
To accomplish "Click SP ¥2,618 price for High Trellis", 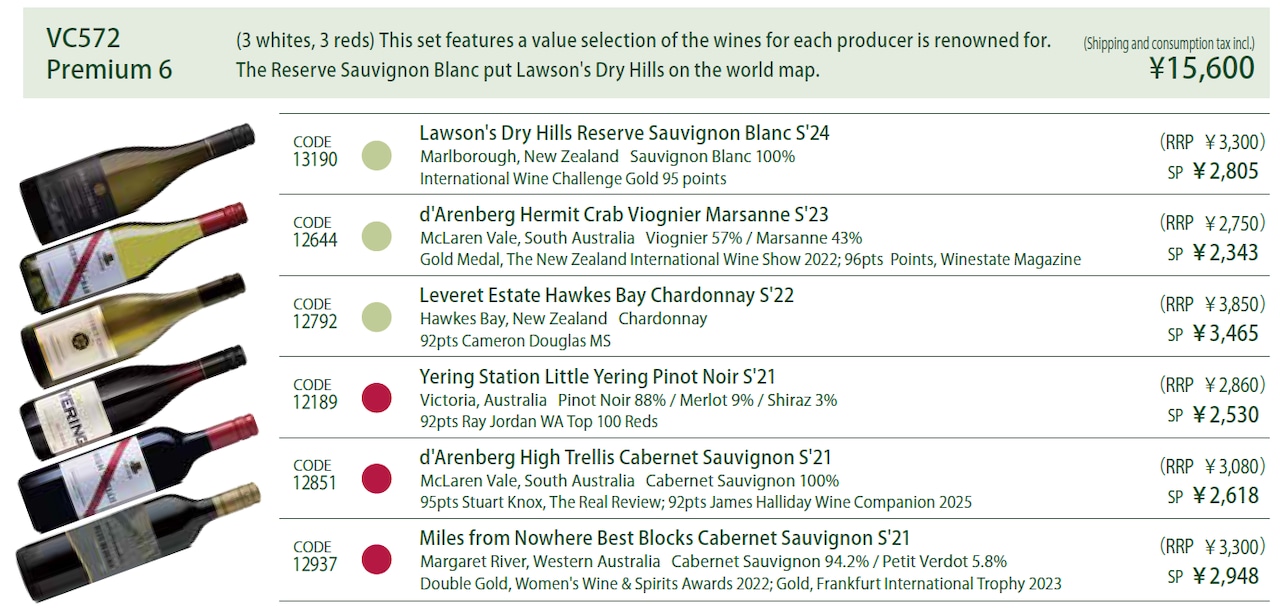I will [x=1213, y=495].
